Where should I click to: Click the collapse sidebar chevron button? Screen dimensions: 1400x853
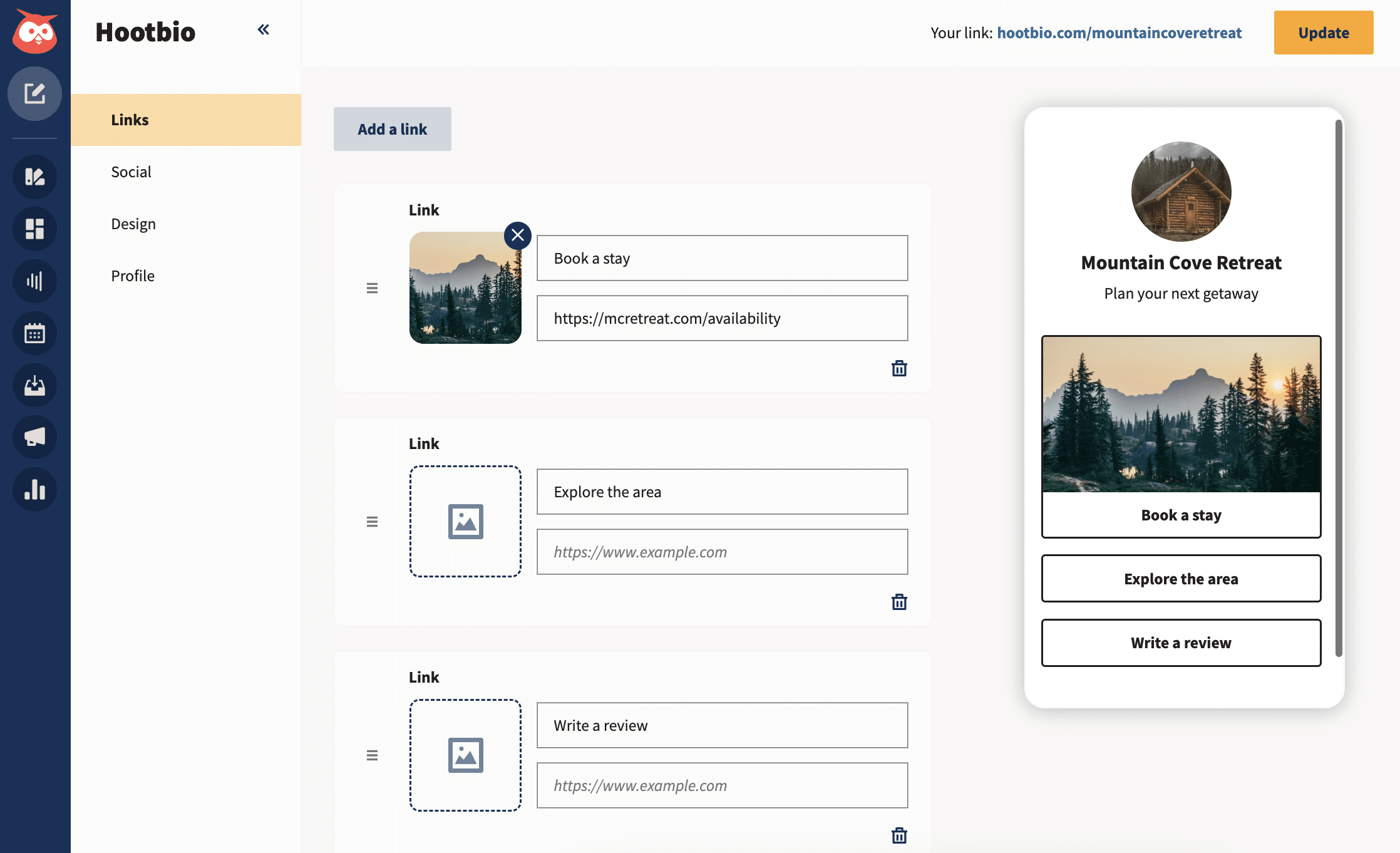pyautogui.click(x=263, y=30)
